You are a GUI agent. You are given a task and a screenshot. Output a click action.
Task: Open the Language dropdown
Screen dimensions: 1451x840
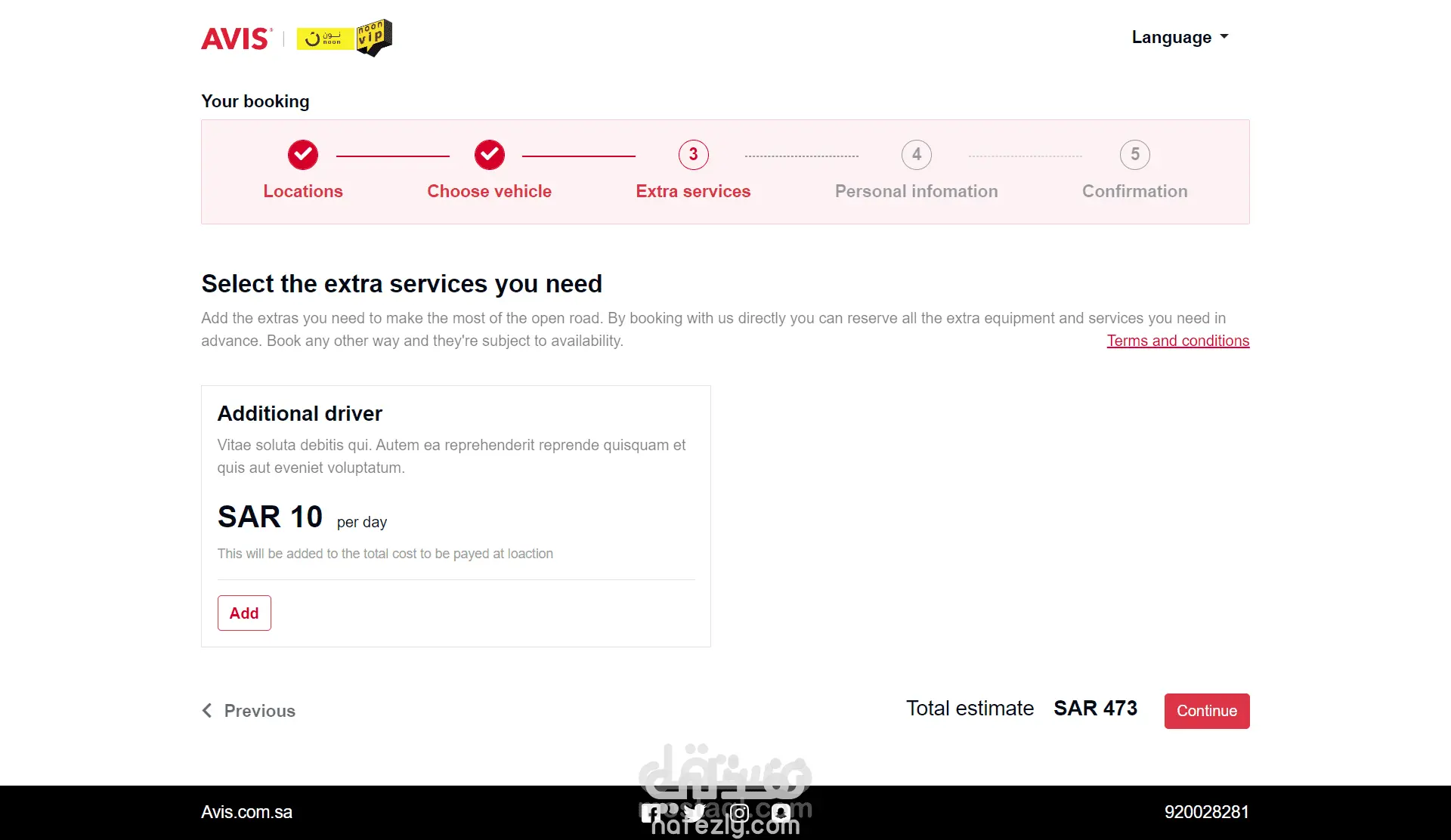point(1180,37)
